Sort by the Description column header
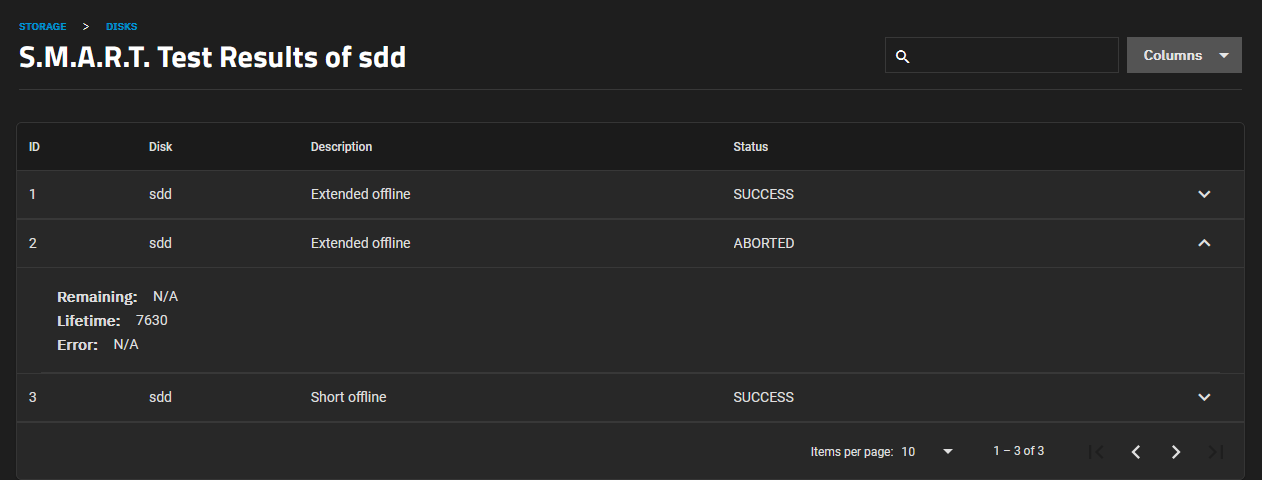Viewport: 1262px width, 480px height. pyautogui.click(x=341, y=147)
